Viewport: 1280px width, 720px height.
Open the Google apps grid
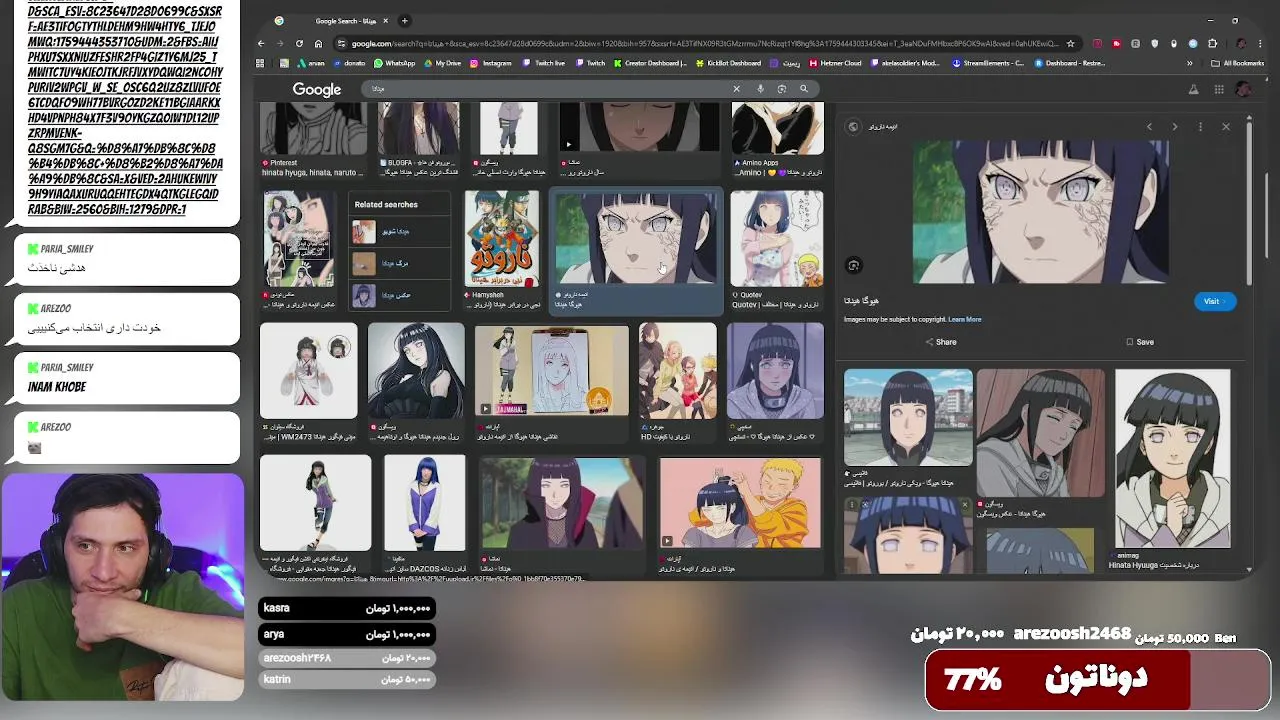[1218, 89]
